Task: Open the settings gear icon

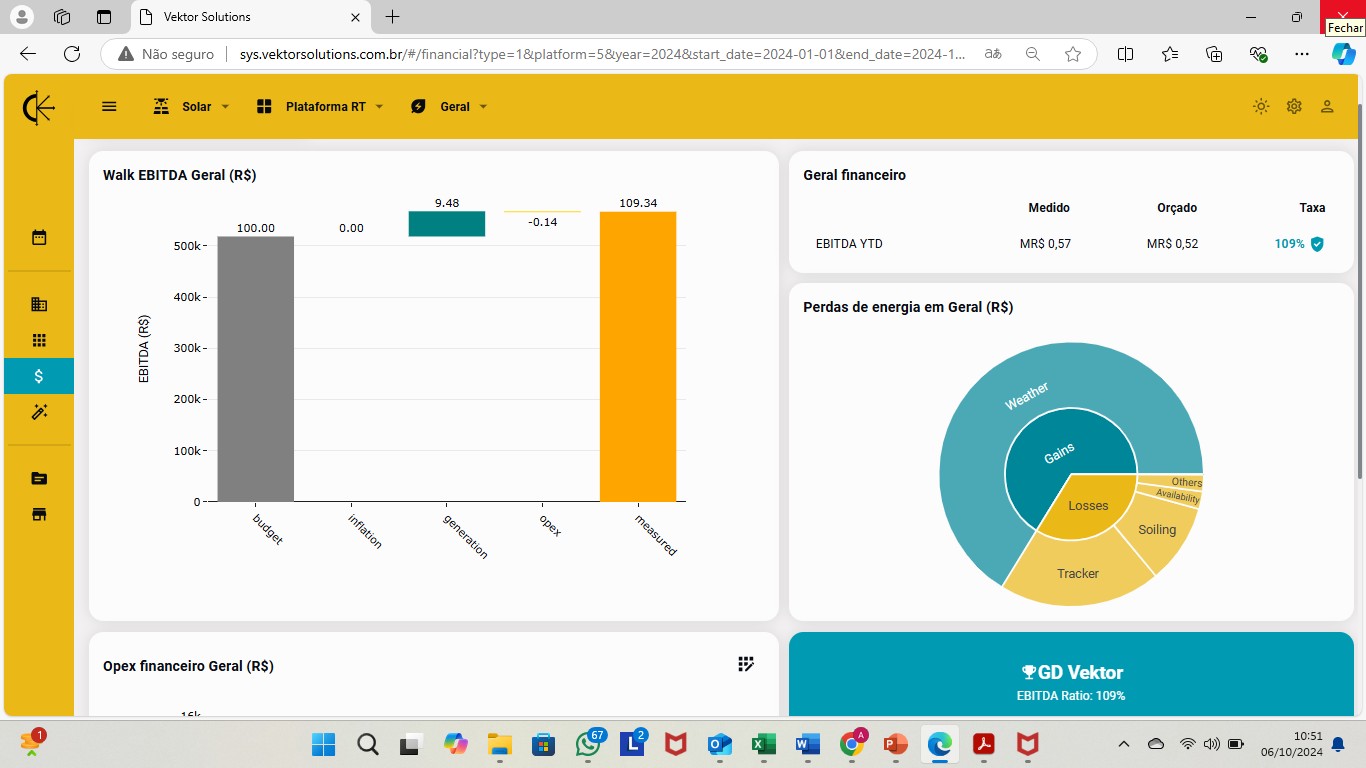Action: [1294, 106]
